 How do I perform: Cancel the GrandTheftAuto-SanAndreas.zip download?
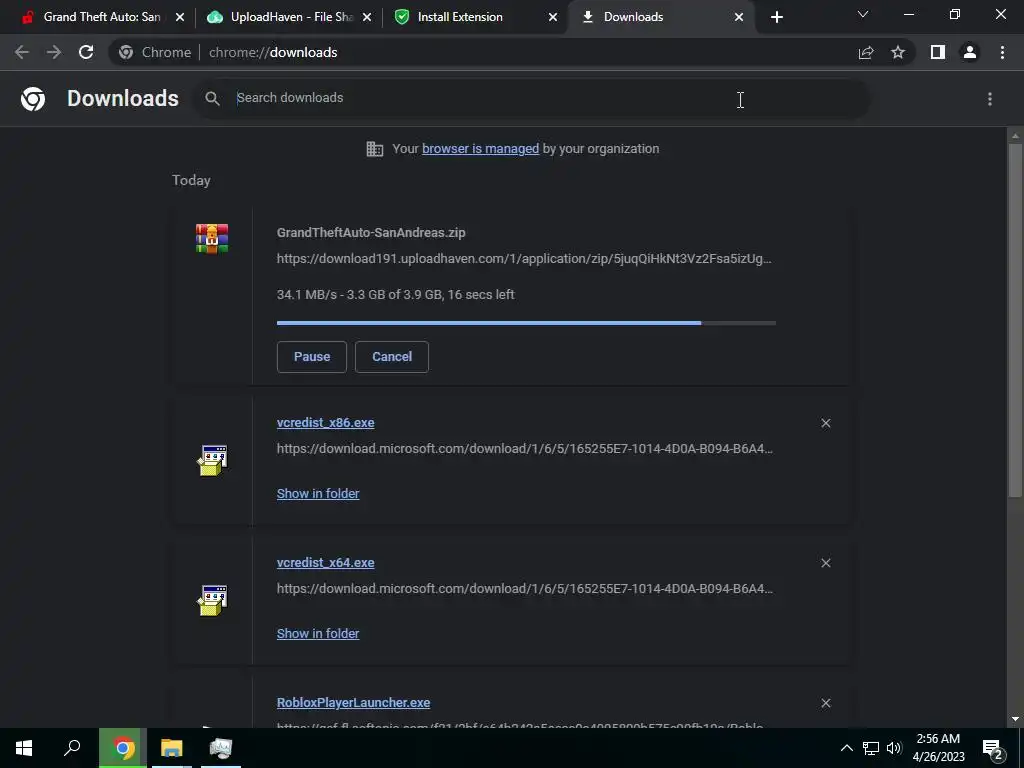[x=392, y=357]
